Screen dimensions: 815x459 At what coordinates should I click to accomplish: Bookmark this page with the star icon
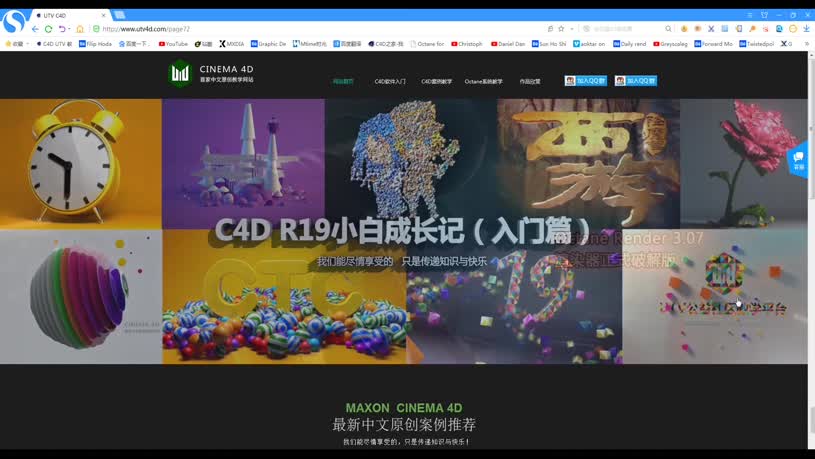pos(561,29)
